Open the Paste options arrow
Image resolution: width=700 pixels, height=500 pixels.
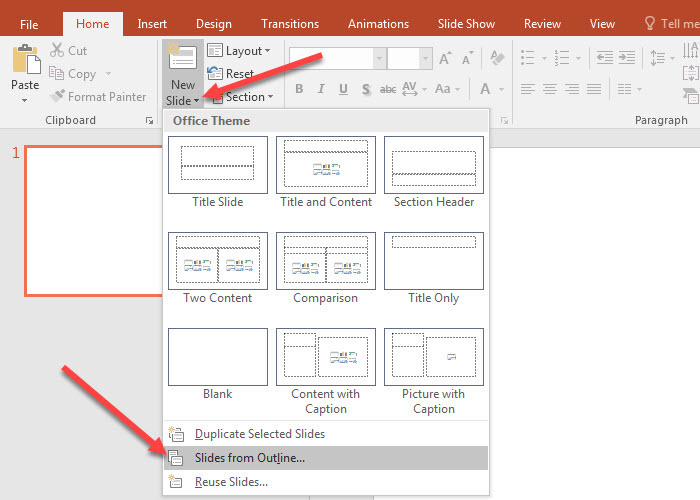[25, 100]
